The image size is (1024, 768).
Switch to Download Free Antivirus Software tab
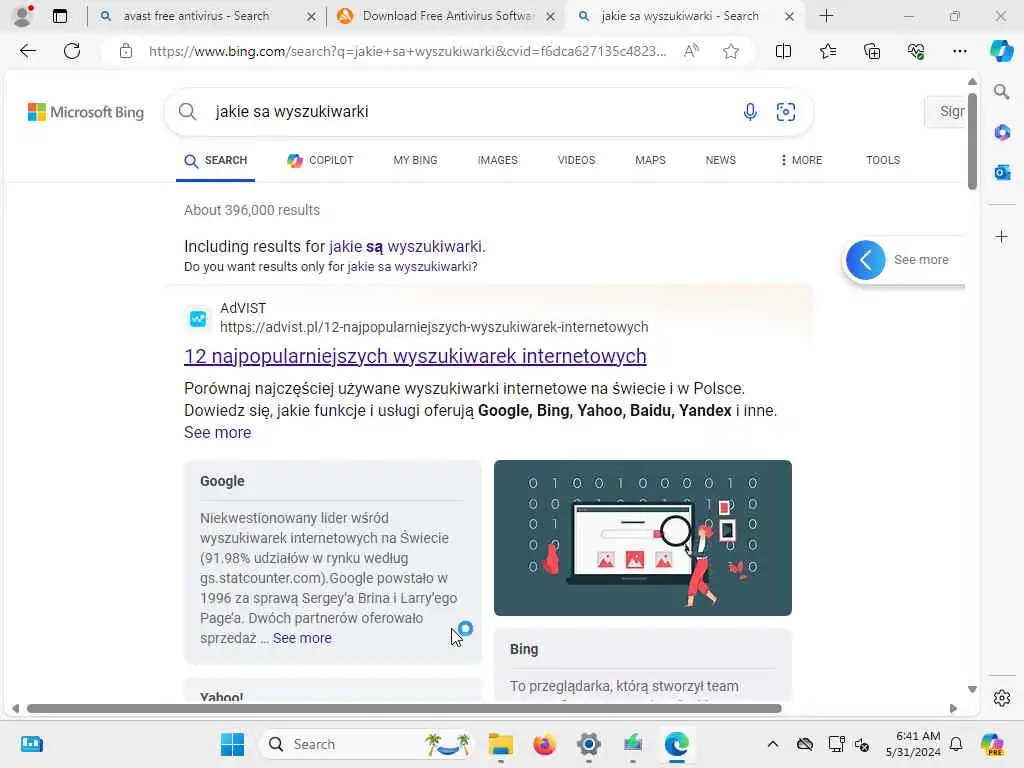tap(447, 16)
